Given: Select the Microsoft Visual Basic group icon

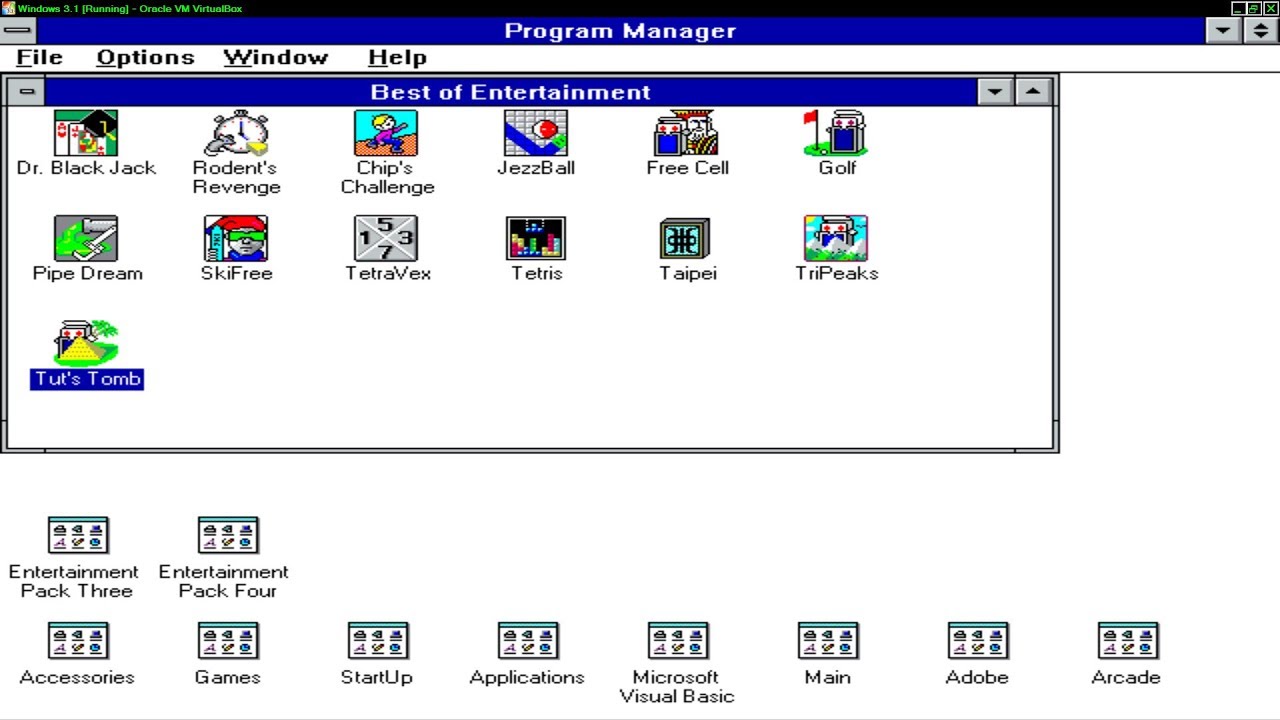Looking at the screenshot, I should click(678, 641).
